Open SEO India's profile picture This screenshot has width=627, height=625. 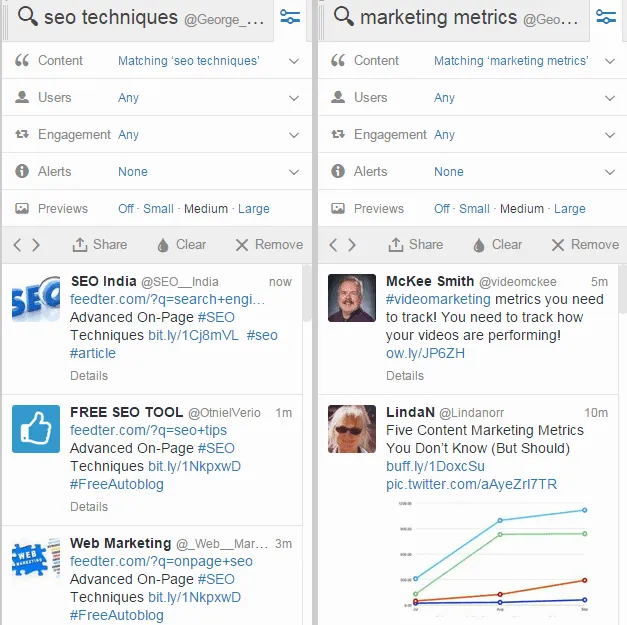36,298
